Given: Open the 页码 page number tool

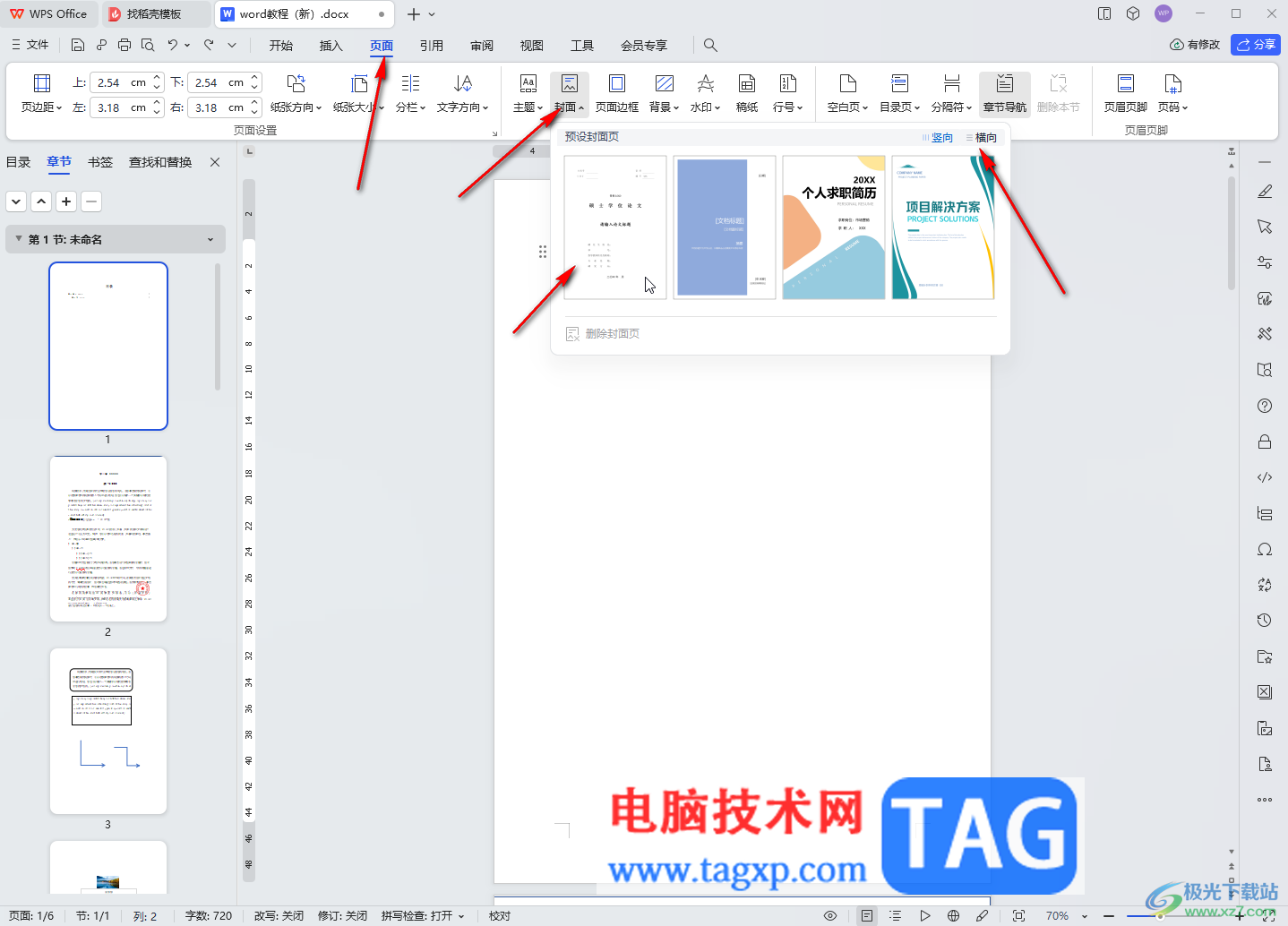Looking at the screenshot, I should (1172, 93).
